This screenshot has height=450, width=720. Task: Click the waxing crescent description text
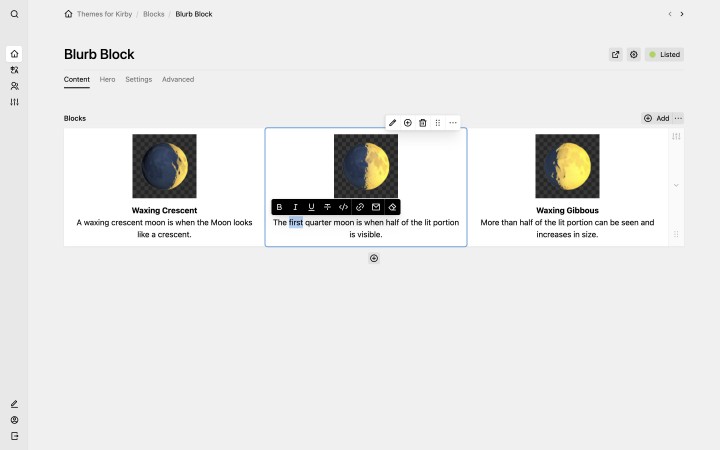tap(164, 228)
